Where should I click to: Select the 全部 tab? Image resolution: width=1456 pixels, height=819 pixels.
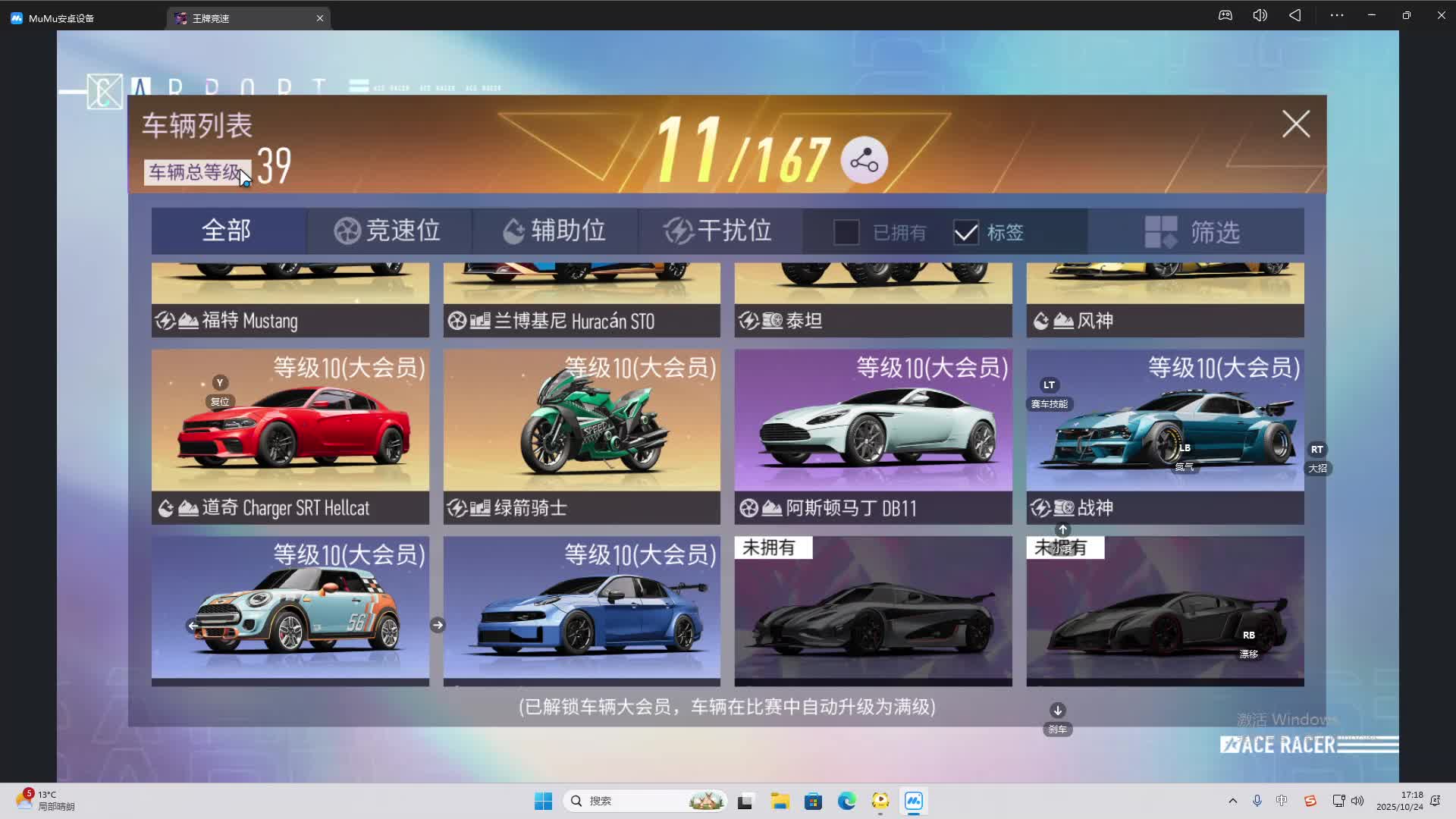[x=227, y=231]
